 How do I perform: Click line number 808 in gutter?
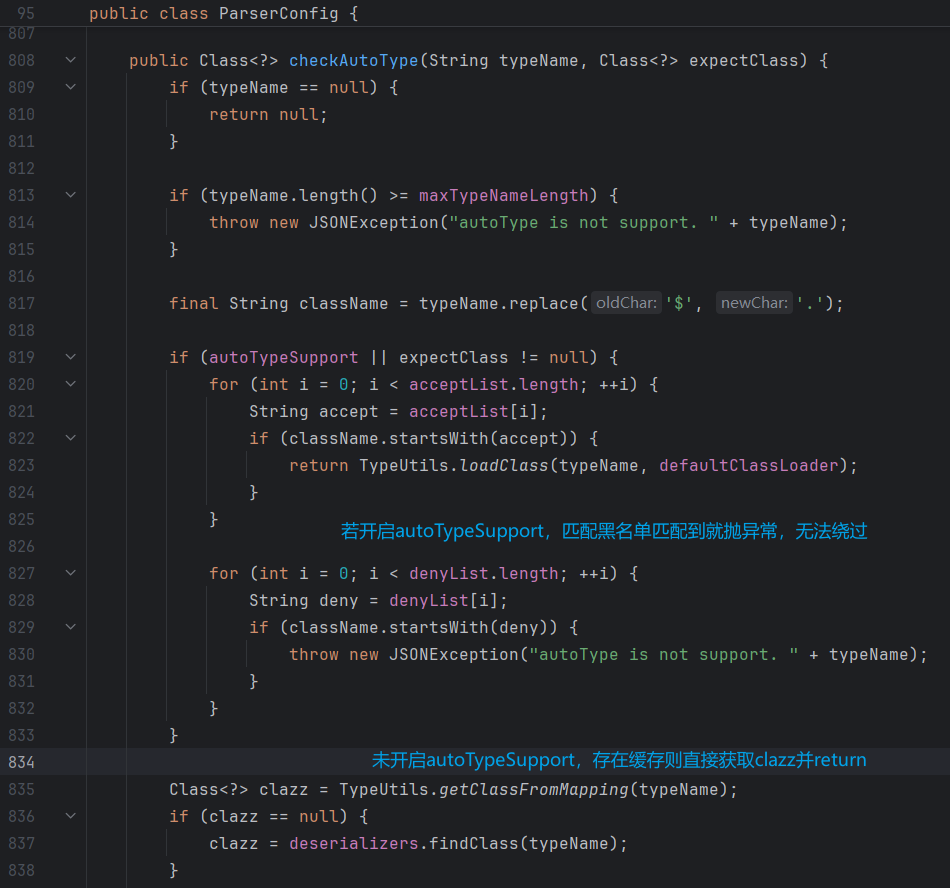[22, 61]
